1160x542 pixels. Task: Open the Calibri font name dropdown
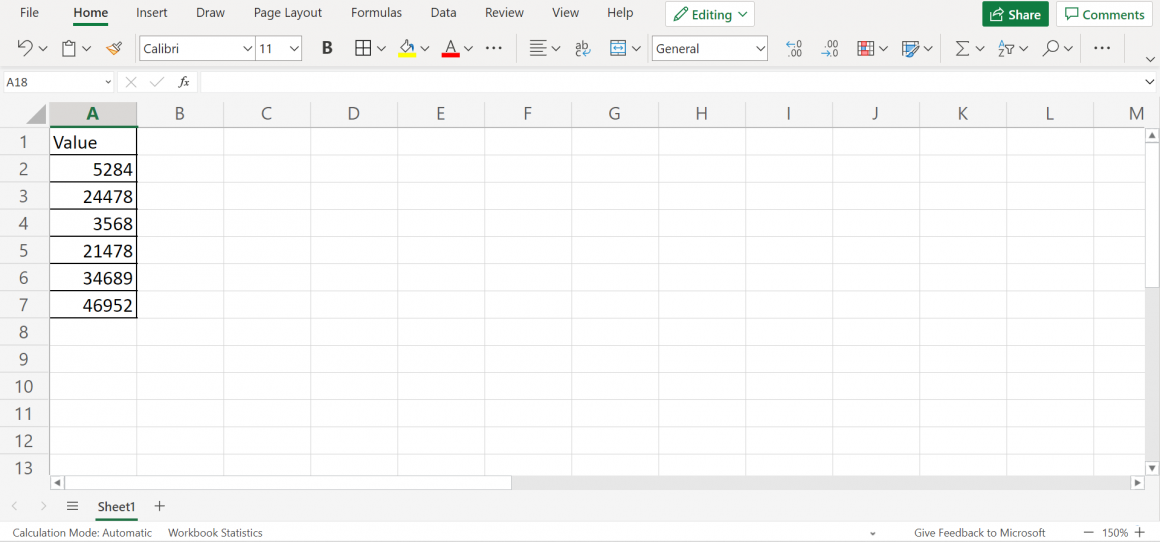[248, 48]
